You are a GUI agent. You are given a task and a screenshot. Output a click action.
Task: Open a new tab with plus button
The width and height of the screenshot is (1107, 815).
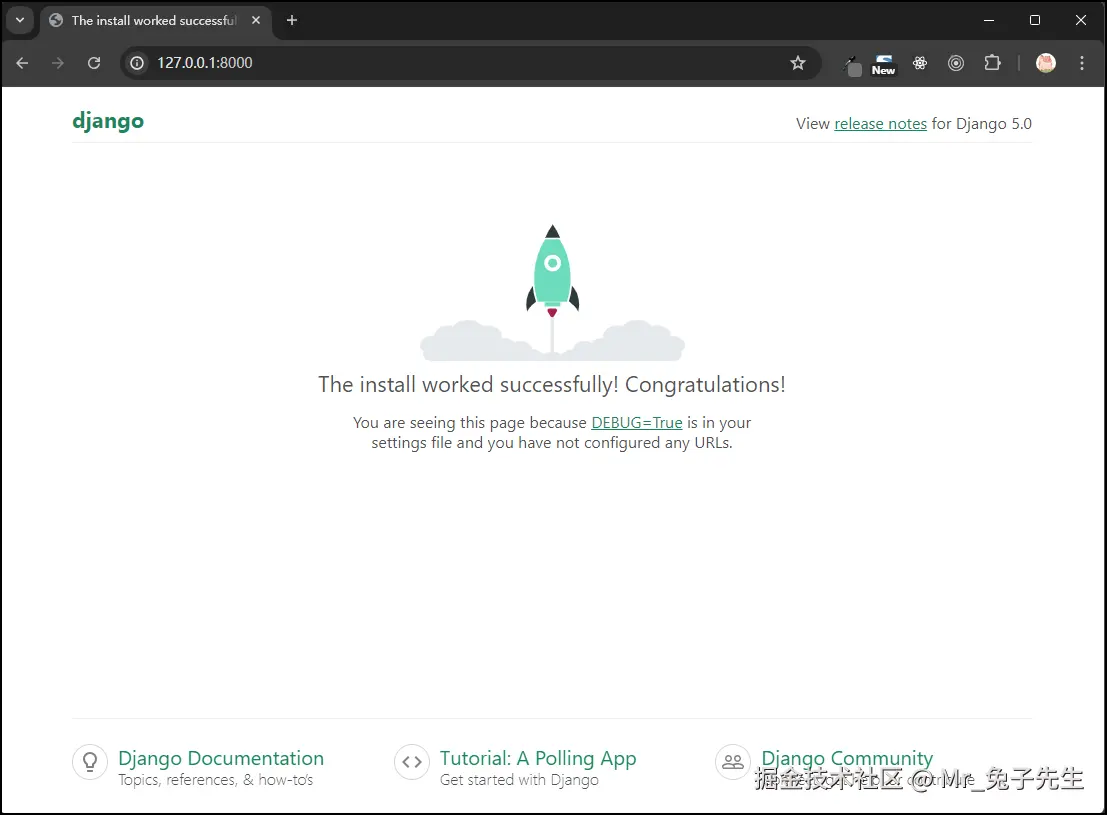coord(292,20)
